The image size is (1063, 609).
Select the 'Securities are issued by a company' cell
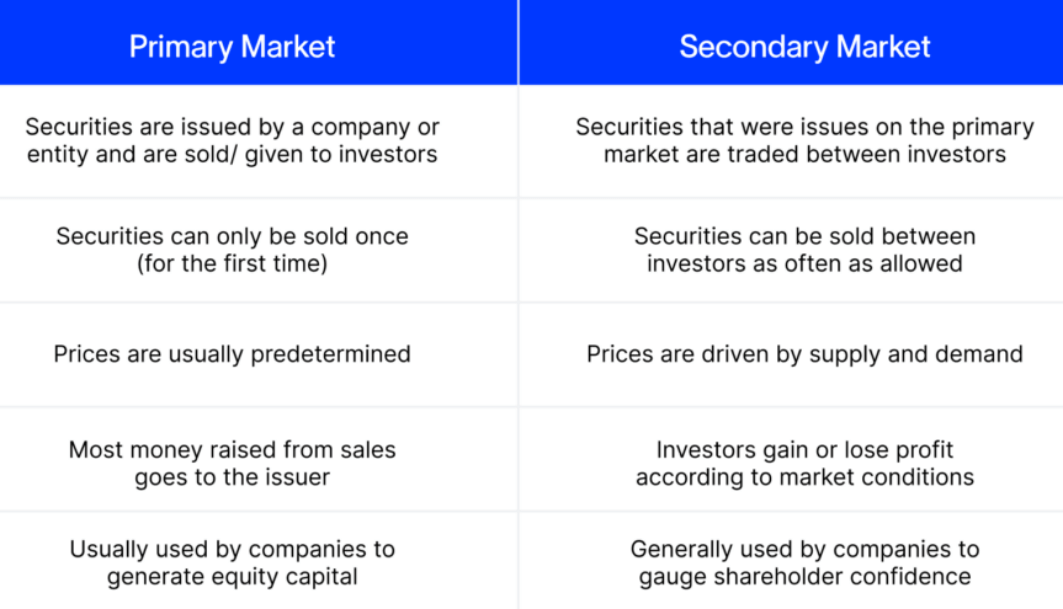[258, 142]
